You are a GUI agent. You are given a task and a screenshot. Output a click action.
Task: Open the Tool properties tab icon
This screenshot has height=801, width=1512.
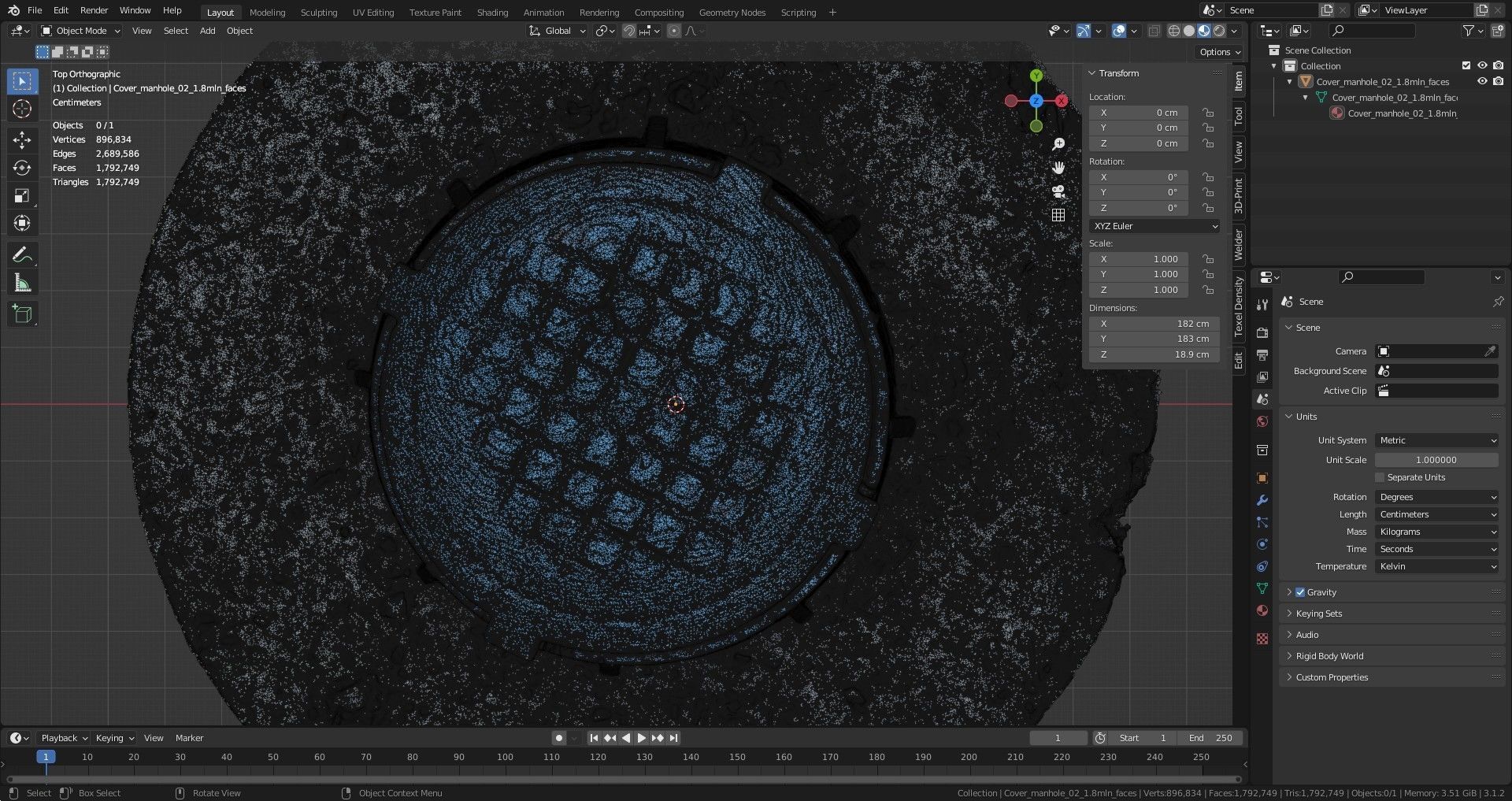1262,305
